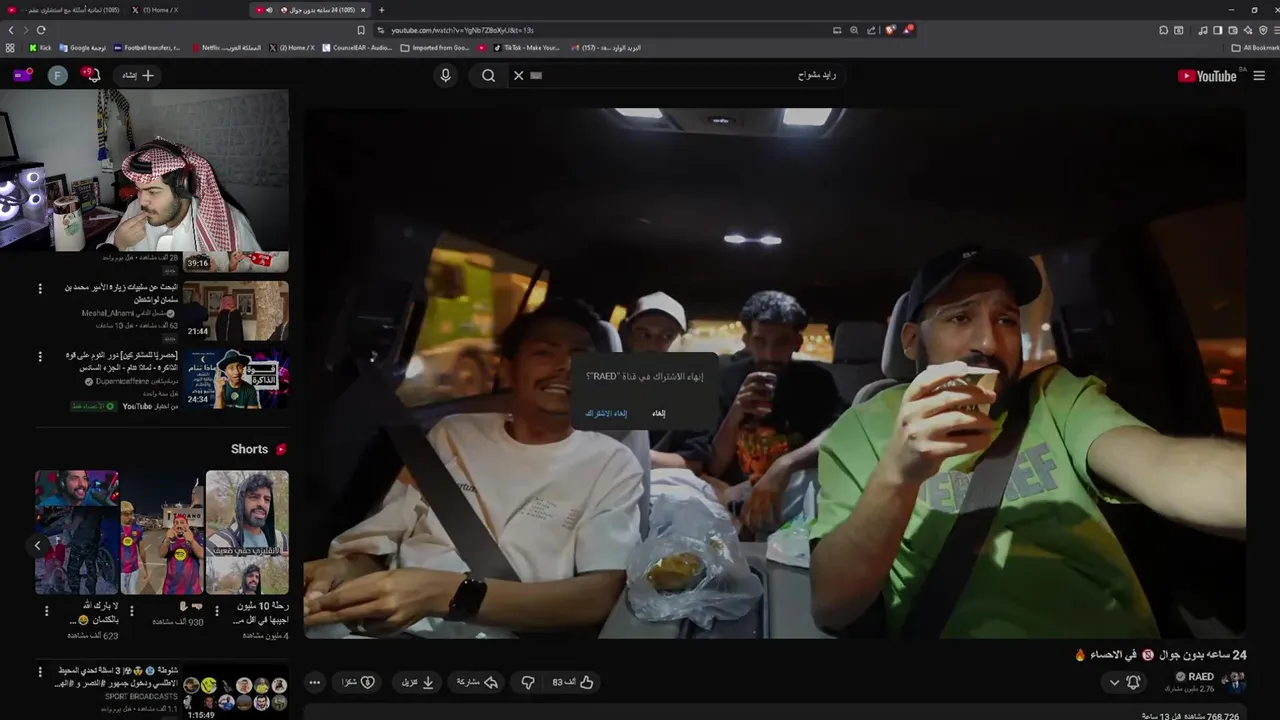Toggle the browser sidebar panel

coord(1217,30)
